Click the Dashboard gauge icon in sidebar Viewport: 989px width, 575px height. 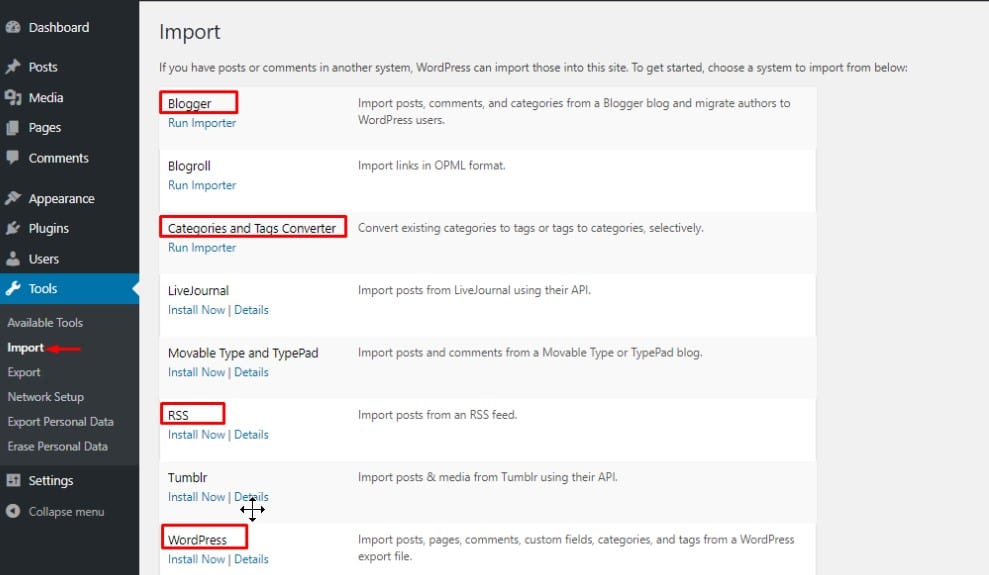(x=13, y=28)
